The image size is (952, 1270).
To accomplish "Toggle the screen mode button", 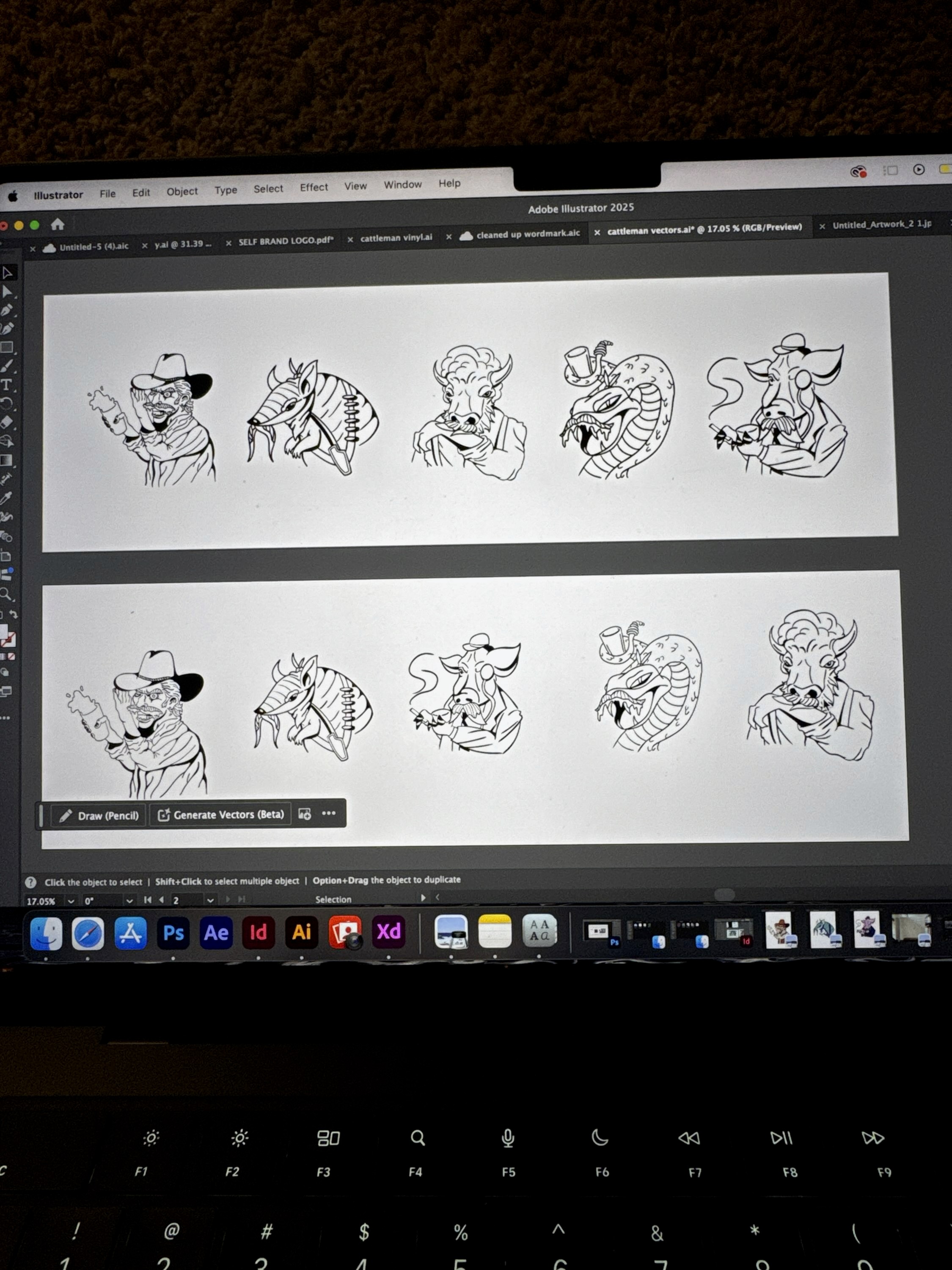I will pyautogui.click(x=6, y=691).
